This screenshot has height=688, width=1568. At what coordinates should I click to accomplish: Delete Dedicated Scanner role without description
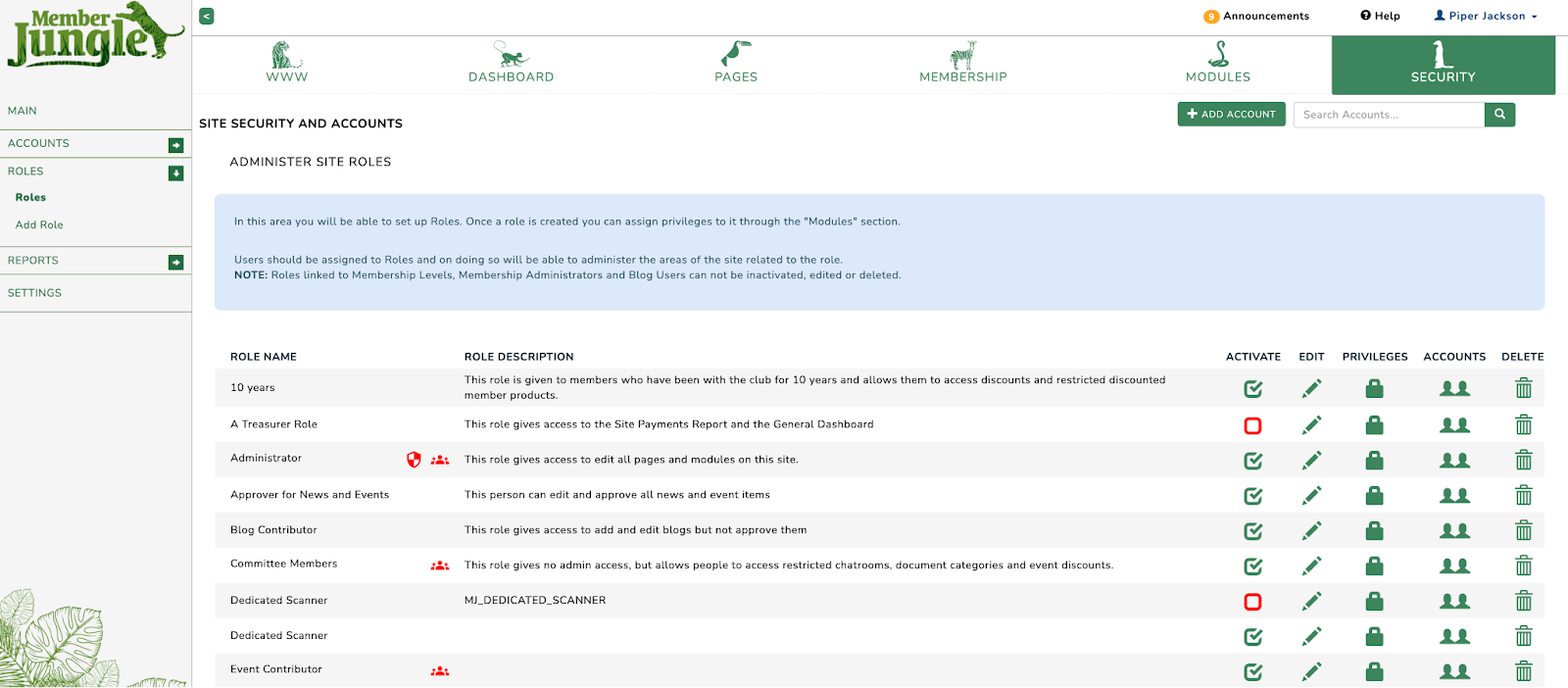(x=1523, y=636)
